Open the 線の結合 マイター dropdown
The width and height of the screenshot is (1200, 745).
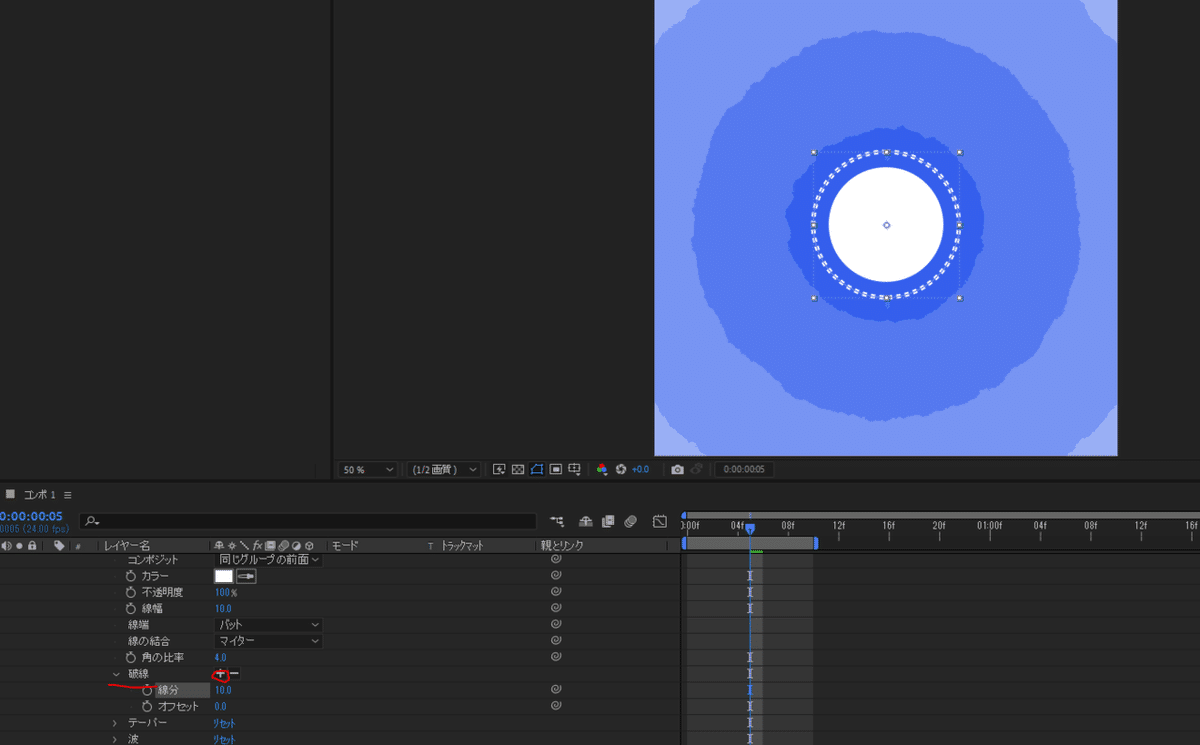[x=269, y=641]
